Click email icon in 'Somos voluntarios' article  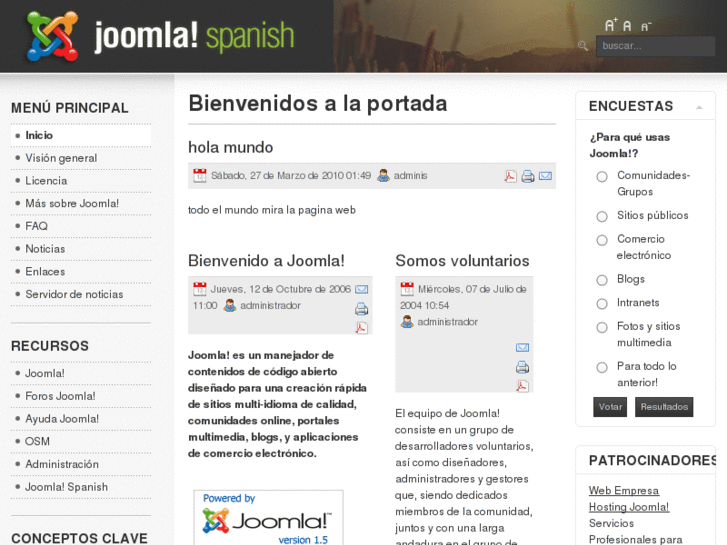tap(522, 347)
